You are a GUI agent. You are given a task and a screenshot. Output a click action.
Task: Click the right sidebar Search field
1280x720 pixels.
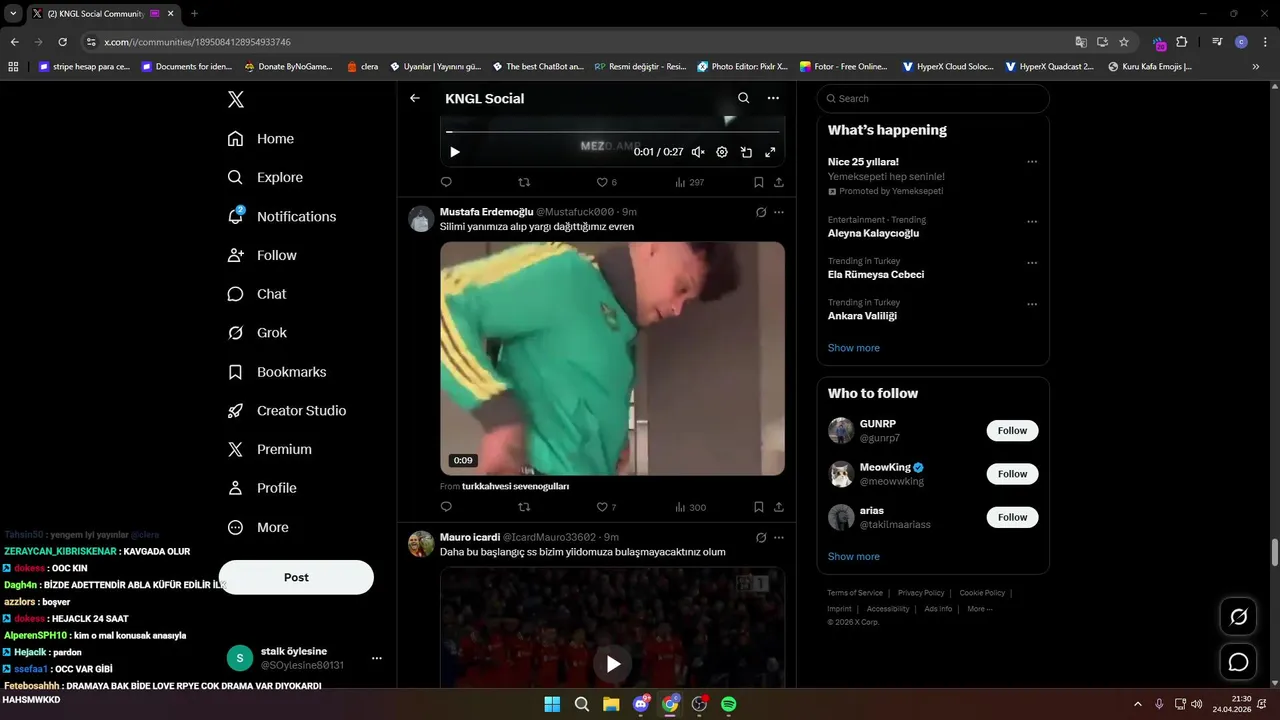pyautogui.click(x=933, y=98)
